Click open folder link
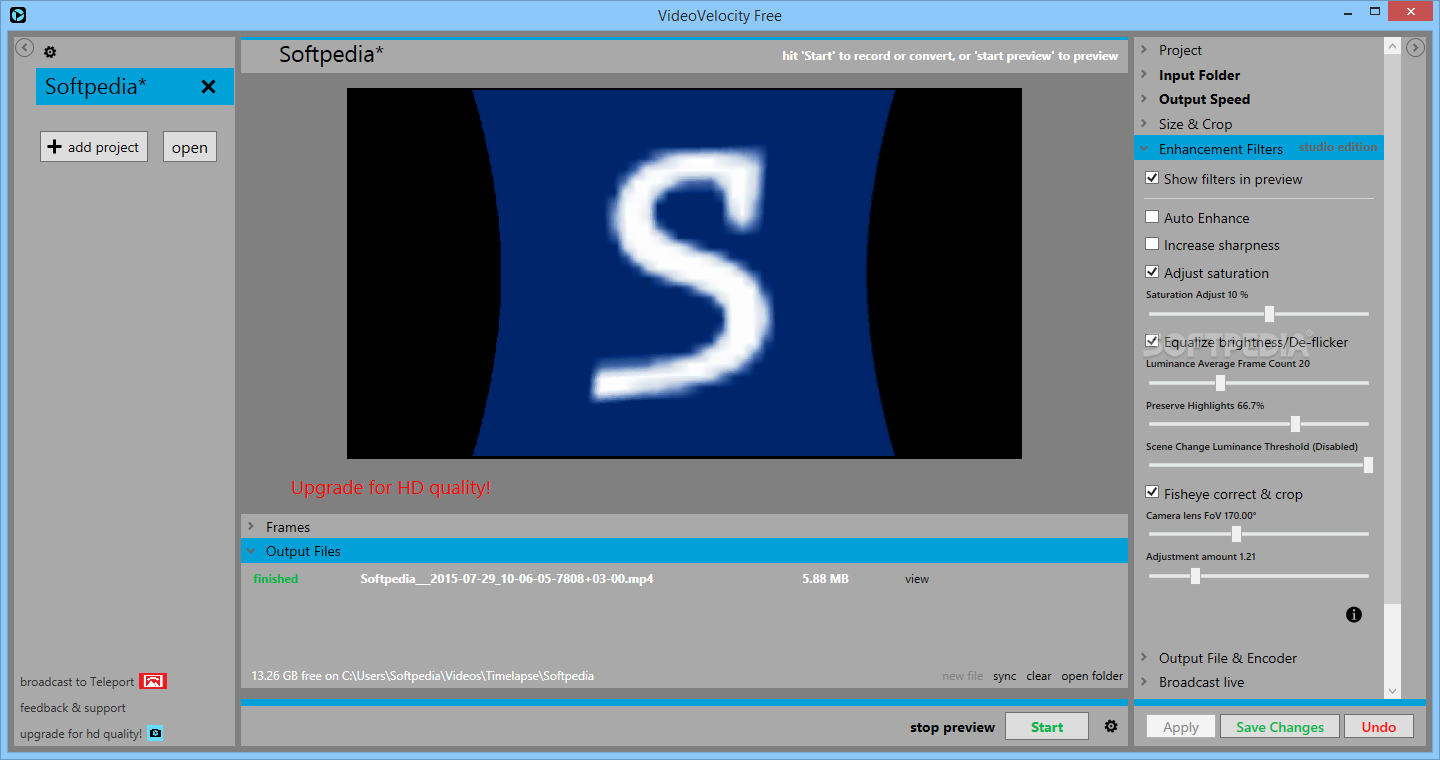 pyautogui.click(x=1092, y=676)
